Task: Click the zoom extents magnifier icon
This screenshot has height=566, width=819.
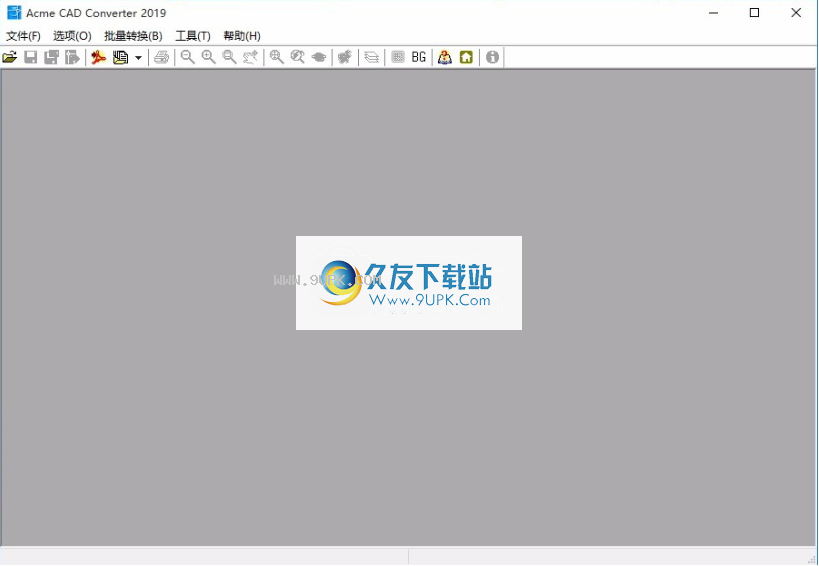Action: pos(277,57)
